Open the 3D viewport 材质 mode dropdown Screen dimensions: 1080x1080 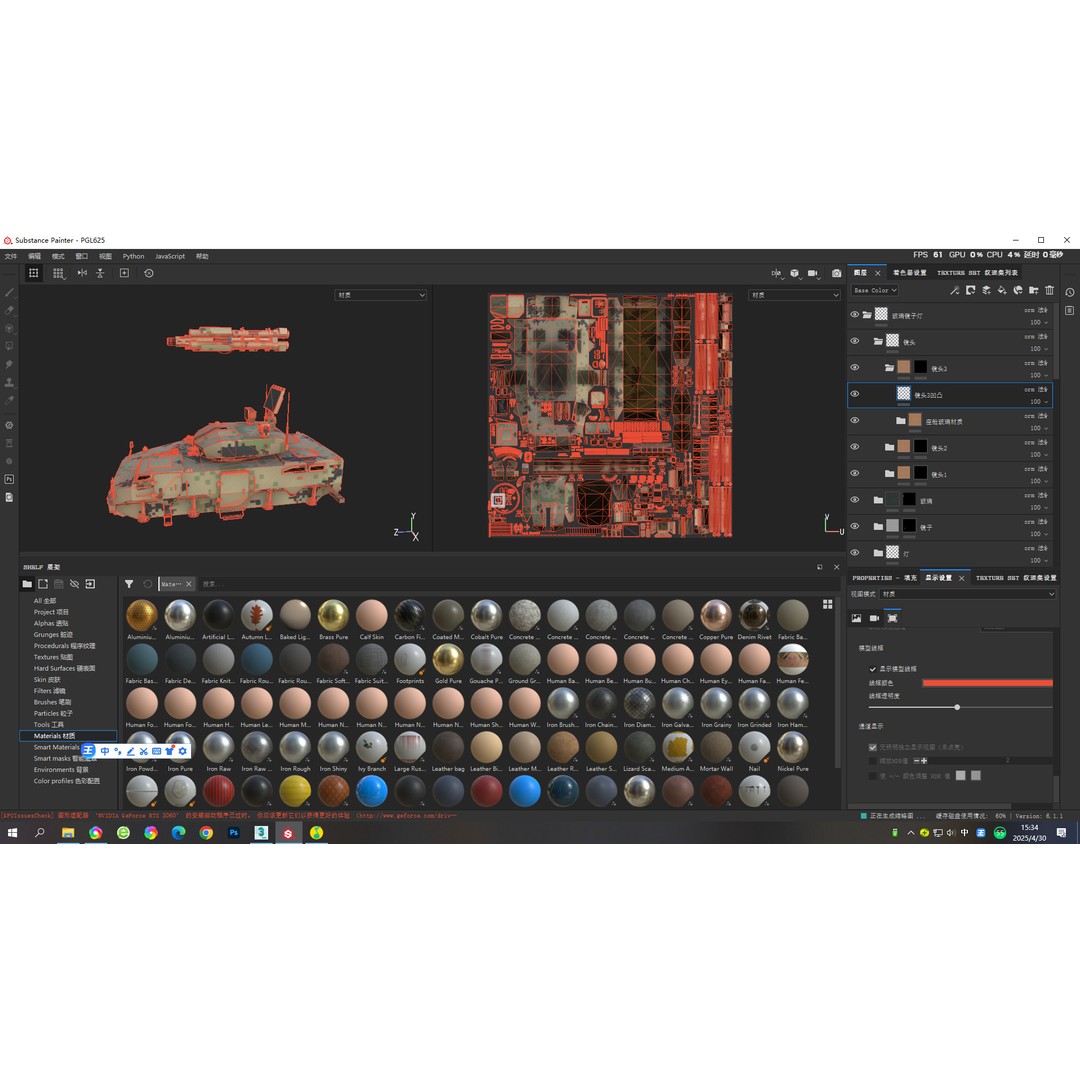click(x=381, y=295)
